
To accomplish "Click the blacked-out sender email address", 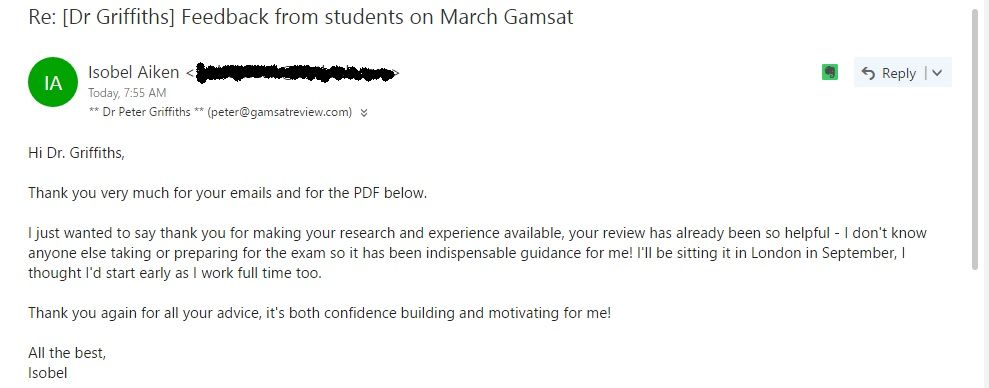I will 296,73.
